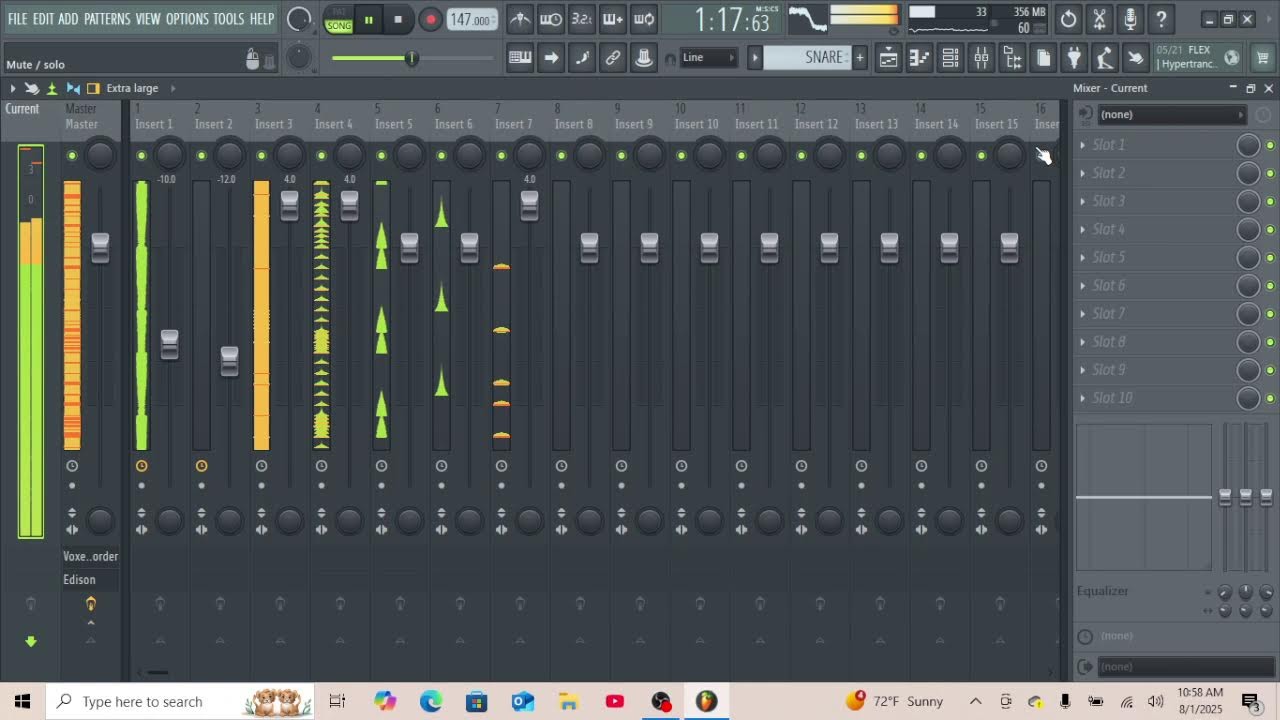Open the tempo tapper icon
This screenshot has height=720, width=1280.
[1105, 58]
